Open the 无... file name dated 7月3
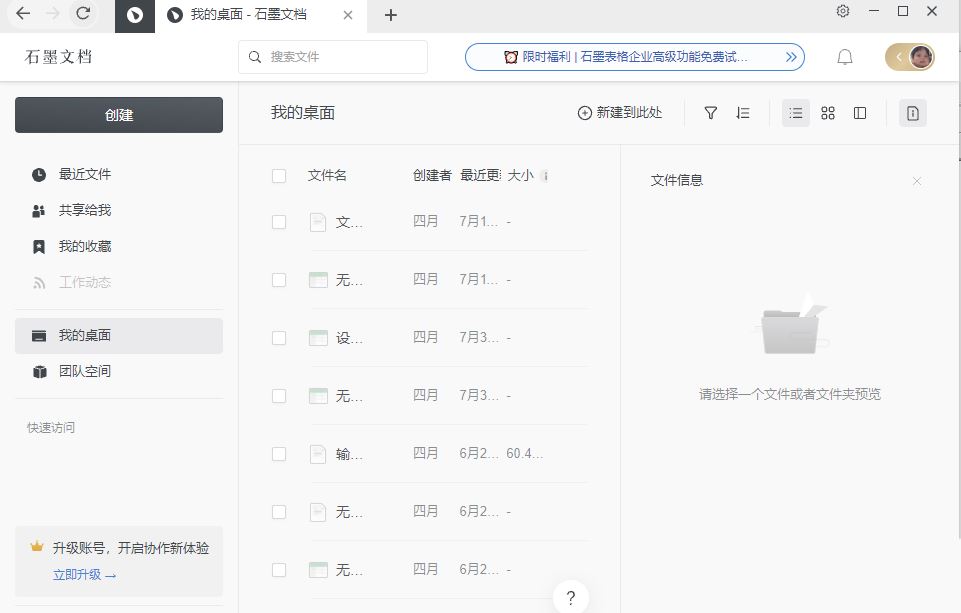961x613 pixels. point(349,396)
